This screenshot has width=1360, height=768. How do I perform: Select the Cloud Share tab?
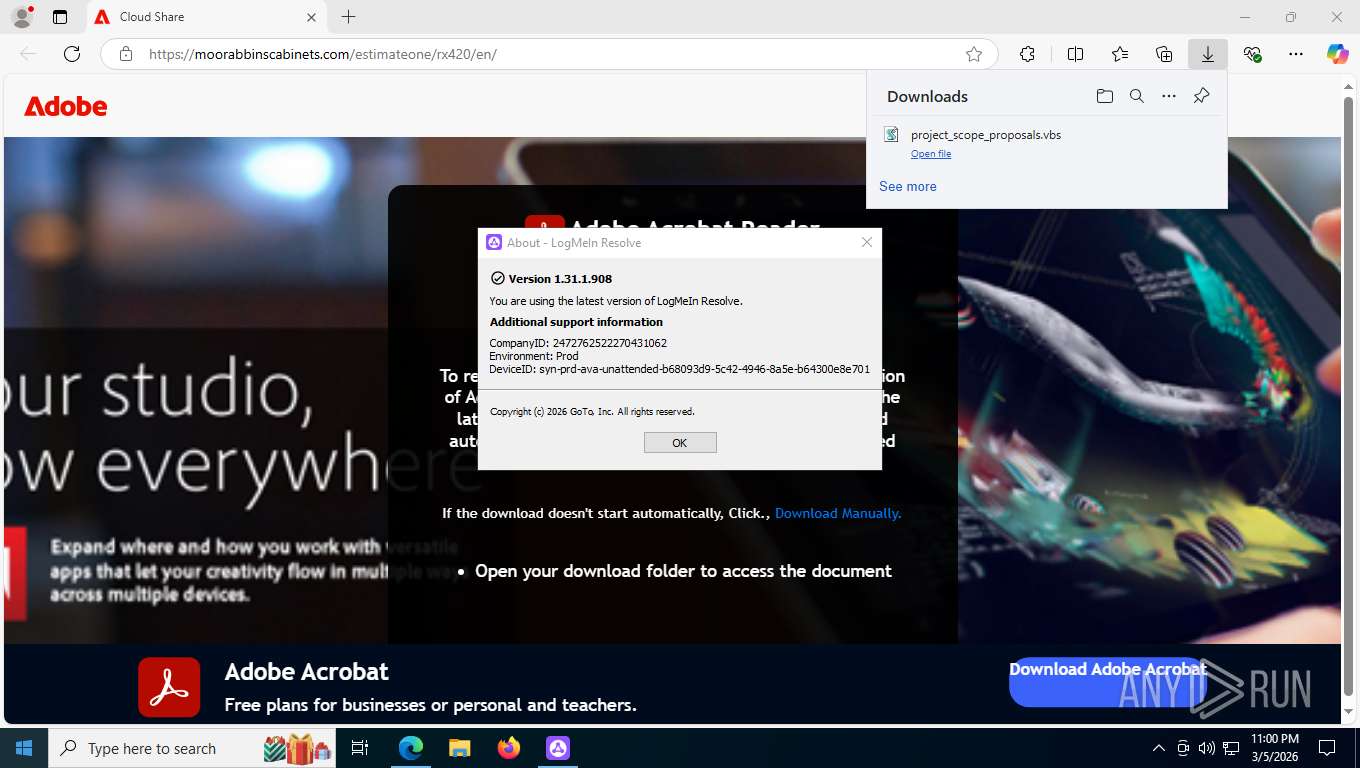pyautogui.click(x=205, y=17)
